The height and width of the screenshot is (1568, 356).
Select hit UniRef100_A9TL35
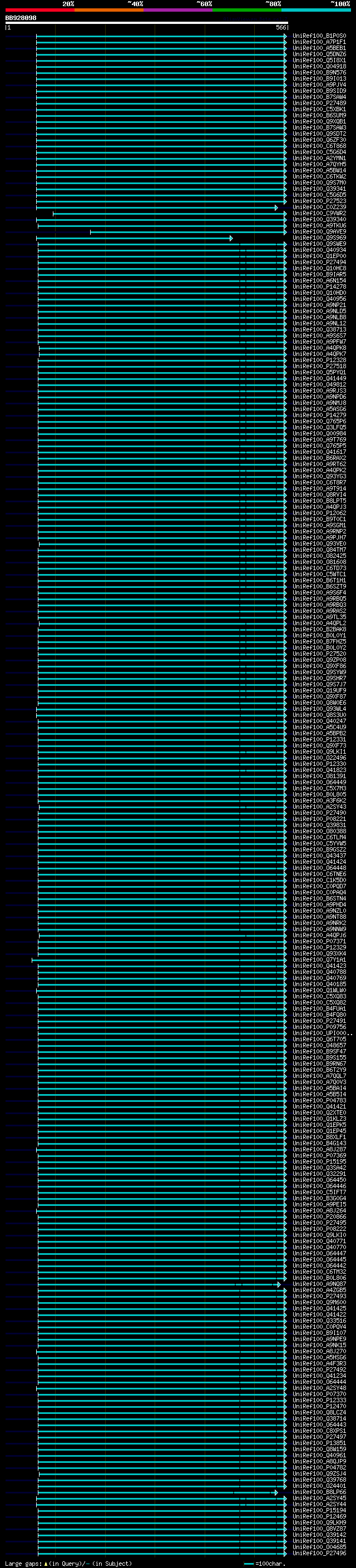tap(319, 617)
